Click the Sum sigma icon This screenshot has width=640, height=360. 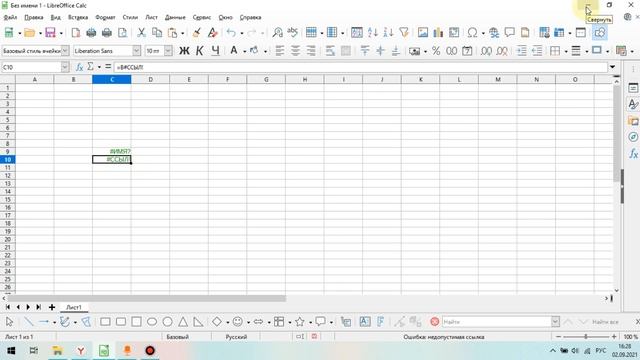tap(91, 67)
